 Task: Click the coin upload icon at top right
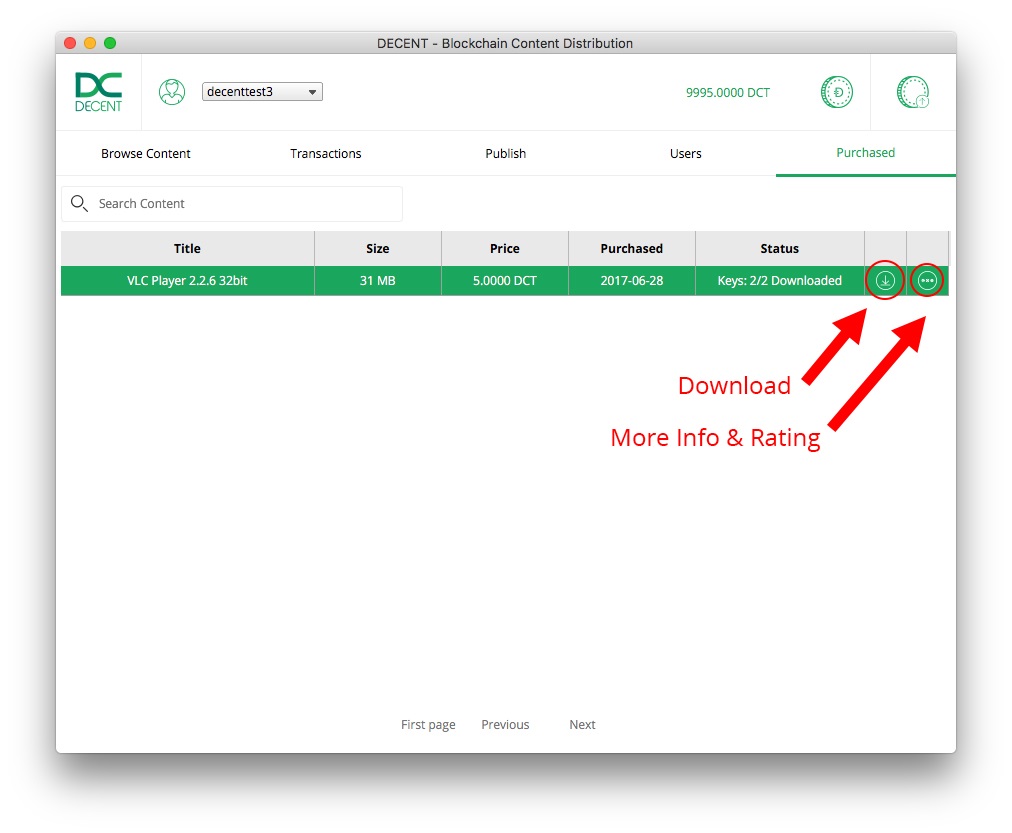pos(913,92)
